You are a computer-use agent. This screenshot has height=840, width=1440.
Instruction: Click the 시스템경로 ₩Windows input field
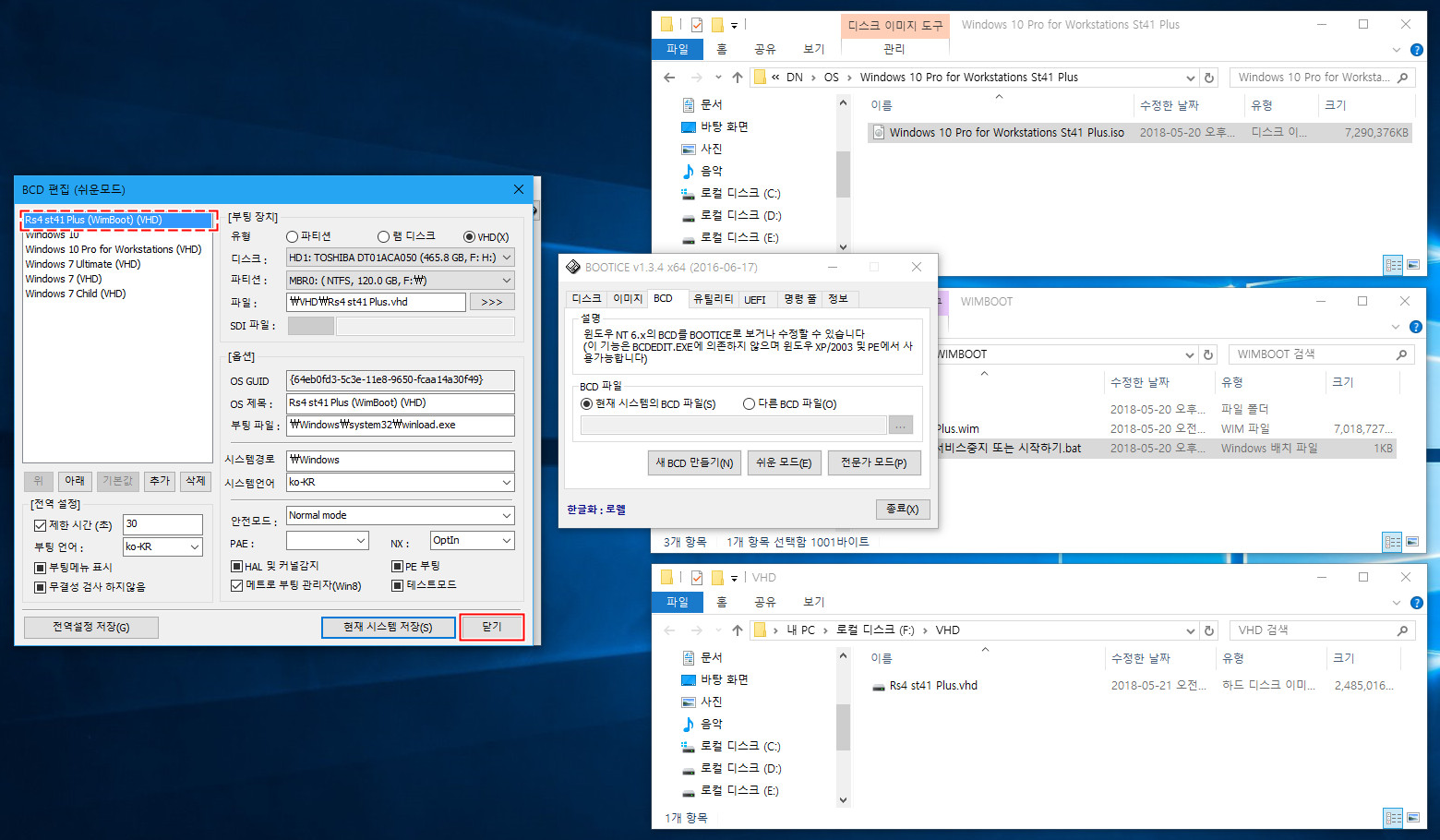401,460
